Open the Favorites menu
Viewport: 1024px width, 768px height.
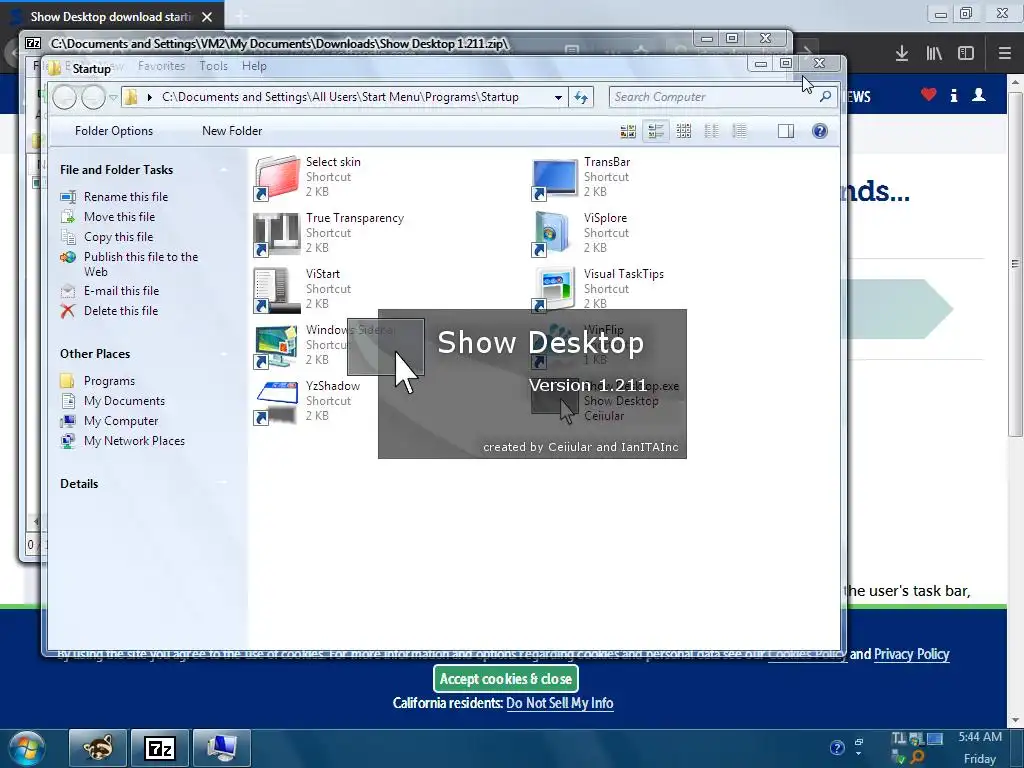click(x=161, y=66)
